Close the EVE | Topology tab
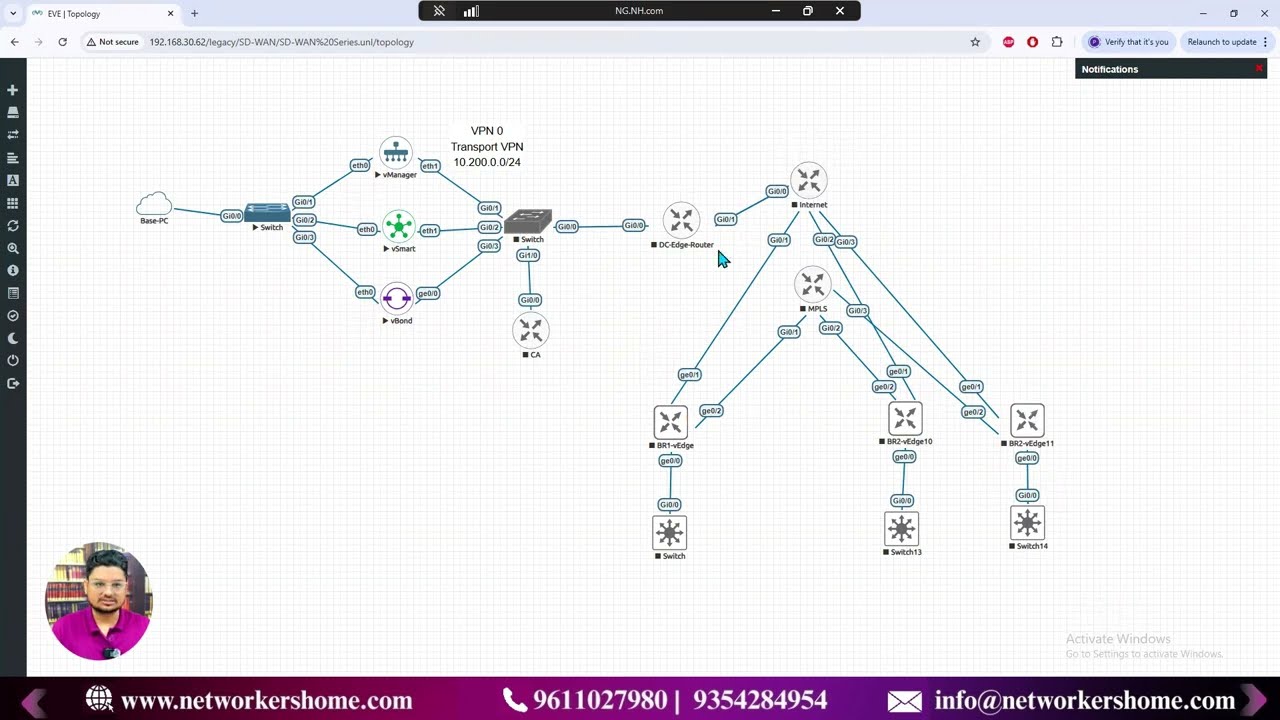Screen dimensions: 1280x720 click(170, 14)
